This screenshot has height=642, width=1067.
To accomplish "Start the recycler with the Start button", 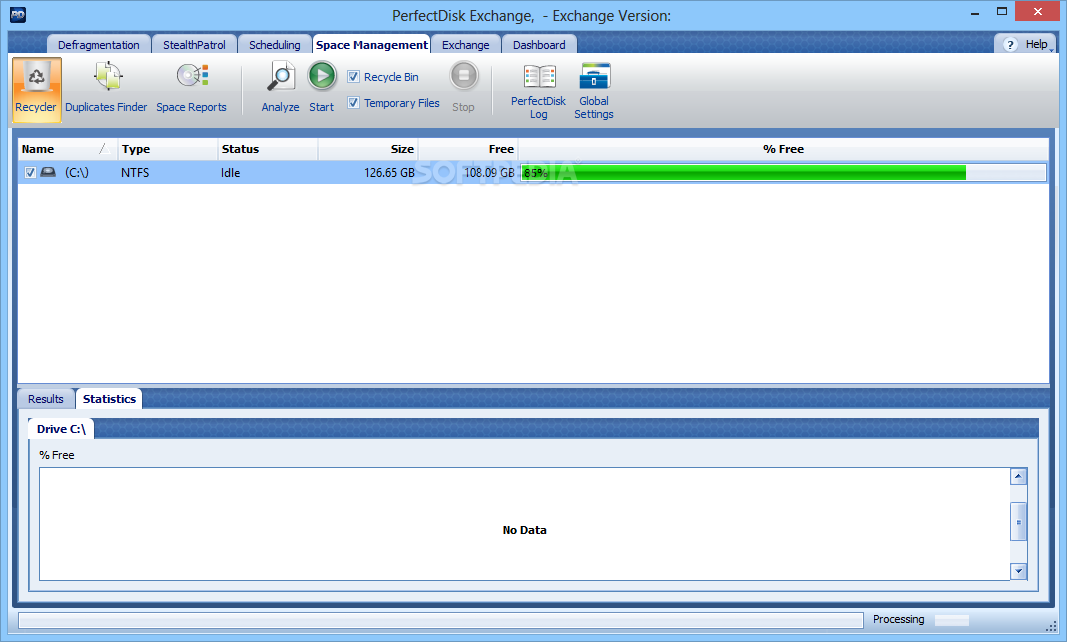I will (x=322, y=87).
